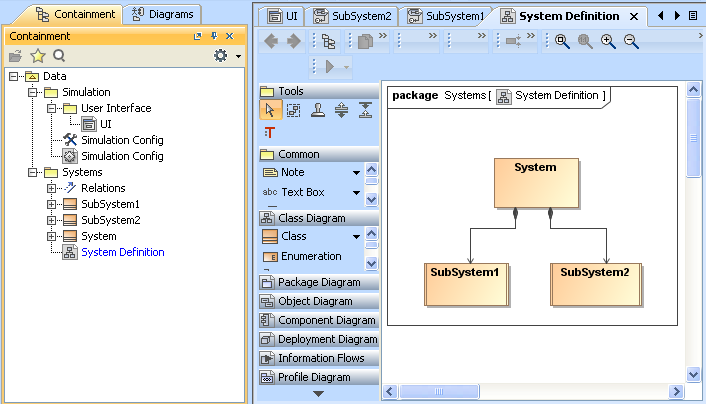
Task: Expand the SubSystem1 tree node
Action: click(52, 204)
